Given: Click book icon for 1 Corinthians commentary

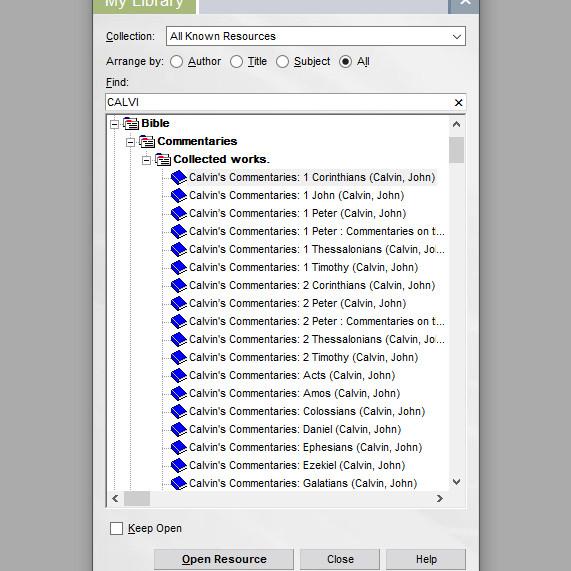Looking at the screenshot, I should point(179,177).
